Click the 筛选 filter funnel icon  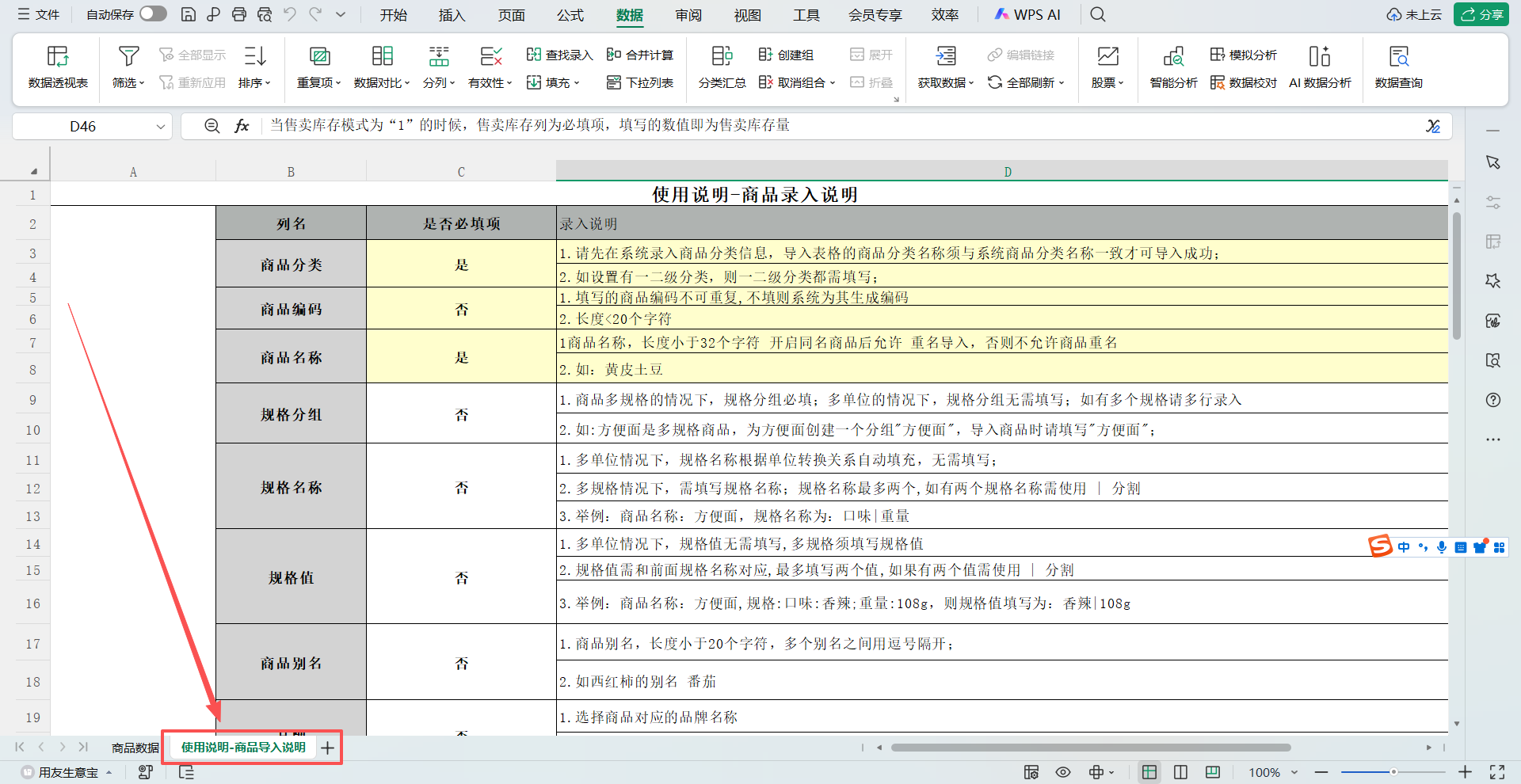(128, 56)
